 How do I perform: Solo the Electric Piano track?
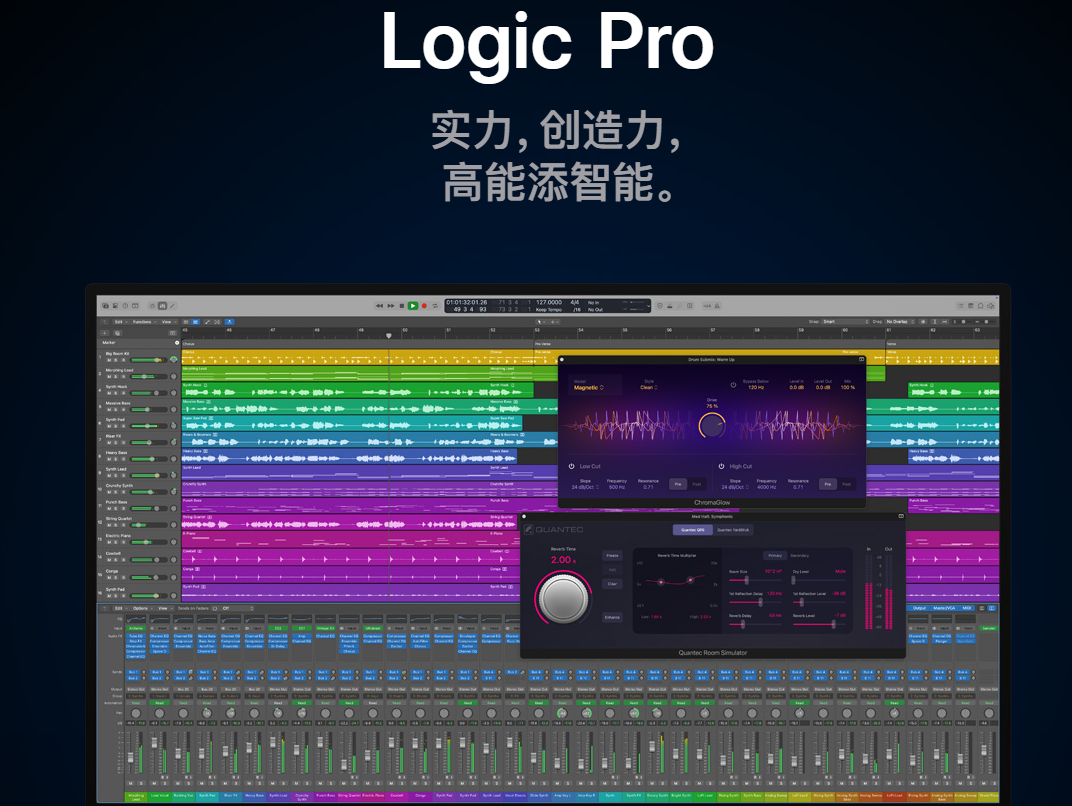coord(116,541)
